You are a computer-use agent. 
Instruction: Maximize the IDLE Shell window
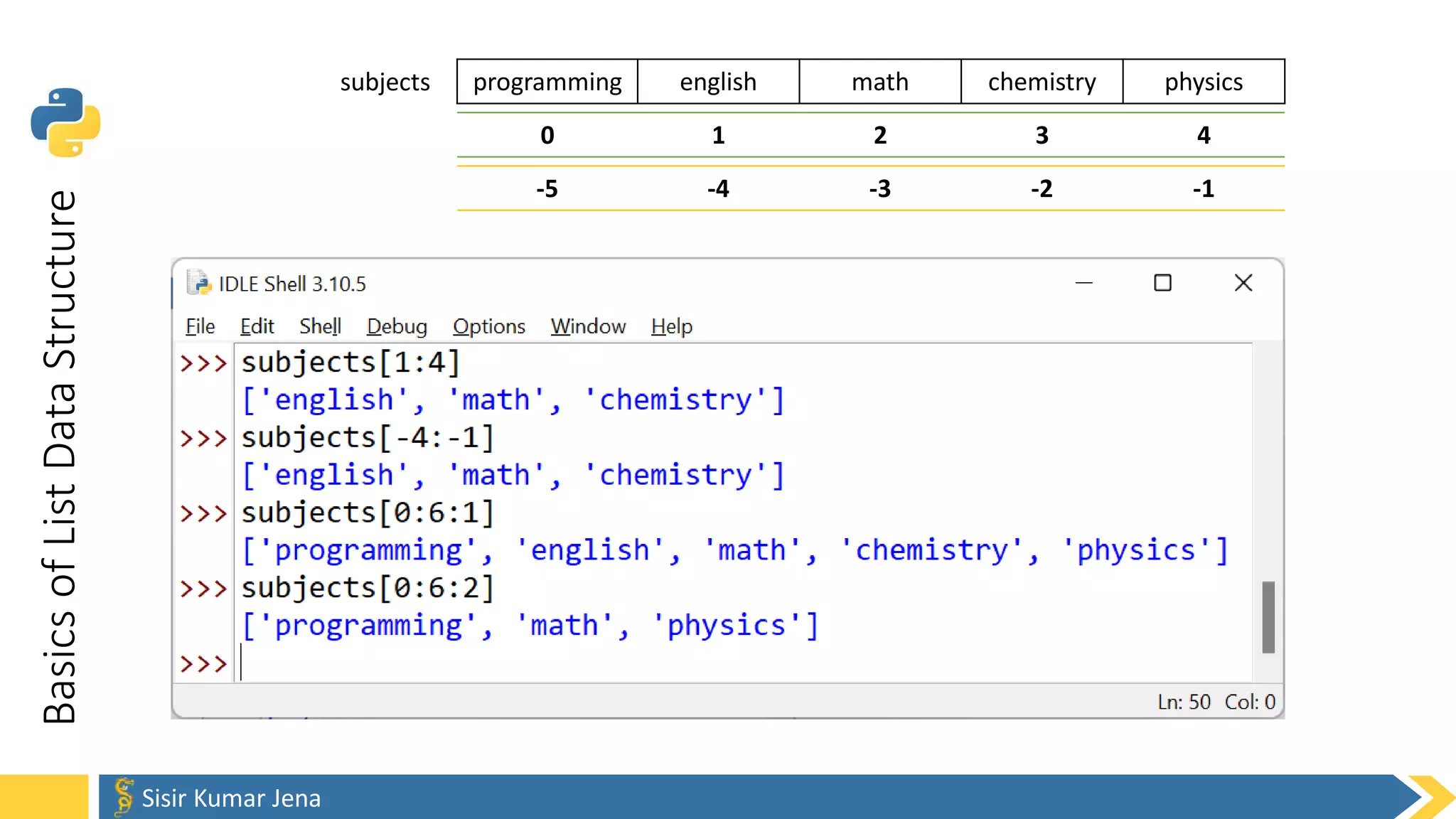pyautogui.click(x=1162, y=283)
